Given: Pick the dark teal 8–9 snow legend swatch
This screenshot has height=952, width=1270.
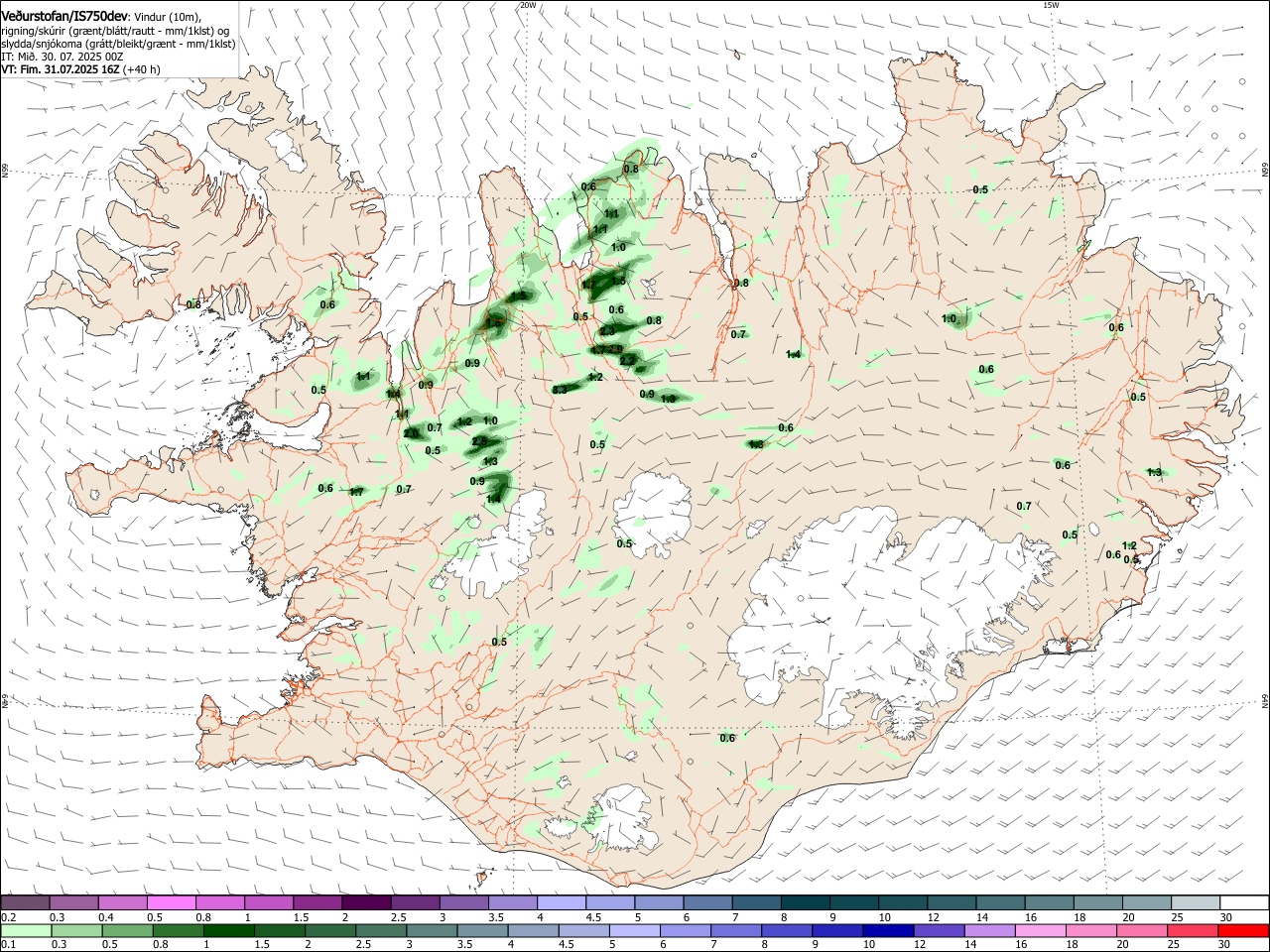Looking at the screenshot, I should click(x=805, y=902).
